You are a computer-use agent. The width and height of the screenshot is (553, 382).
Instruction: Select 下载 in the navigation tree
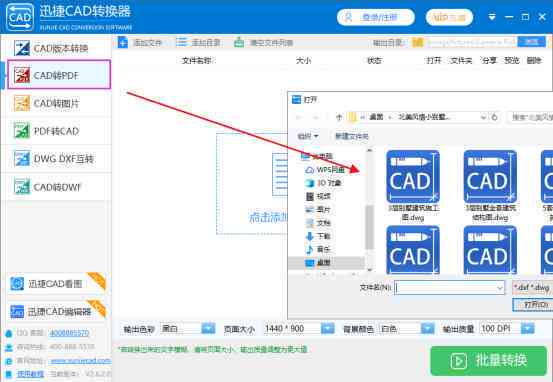(318, 236)
